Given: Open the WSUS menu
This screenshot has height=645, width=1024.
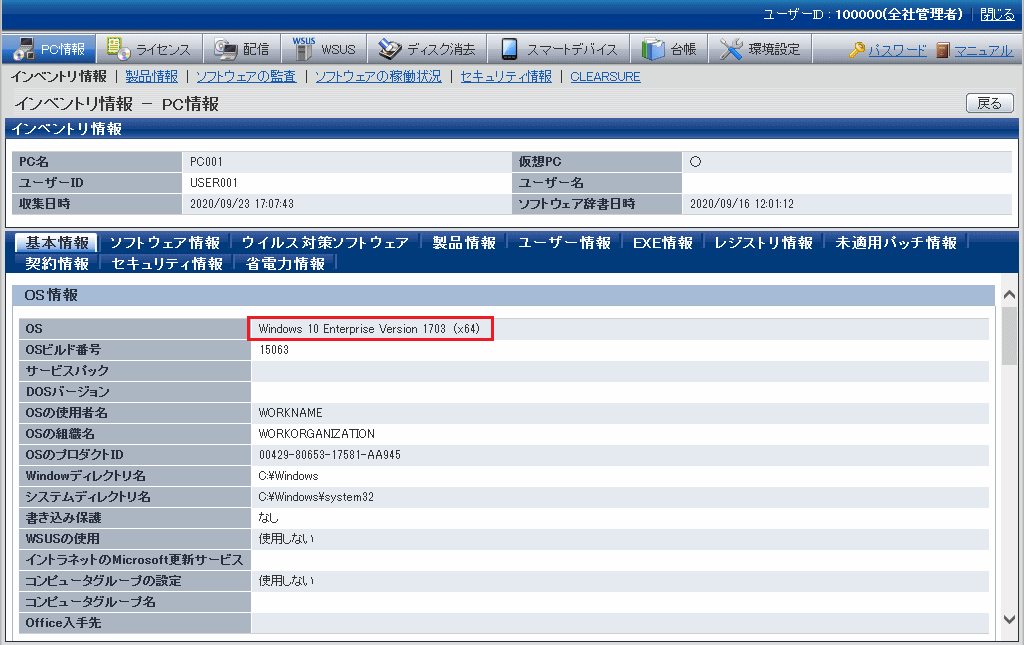Looking at the screenshot, I should click(x=325, y=48).
